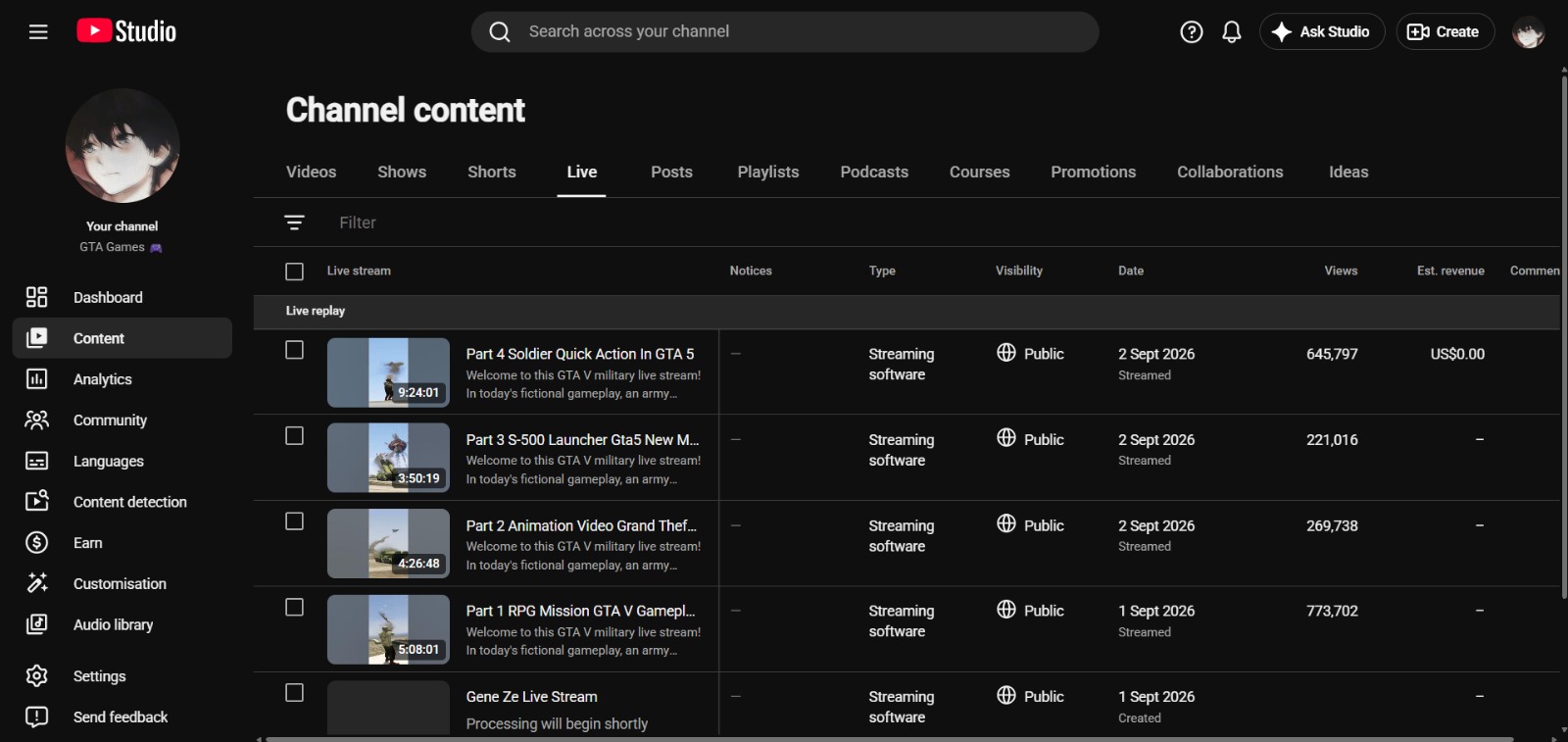This screenshot has height=742, width=1568.
Task: Open the hamburger navigation menu
Action: 38,32
